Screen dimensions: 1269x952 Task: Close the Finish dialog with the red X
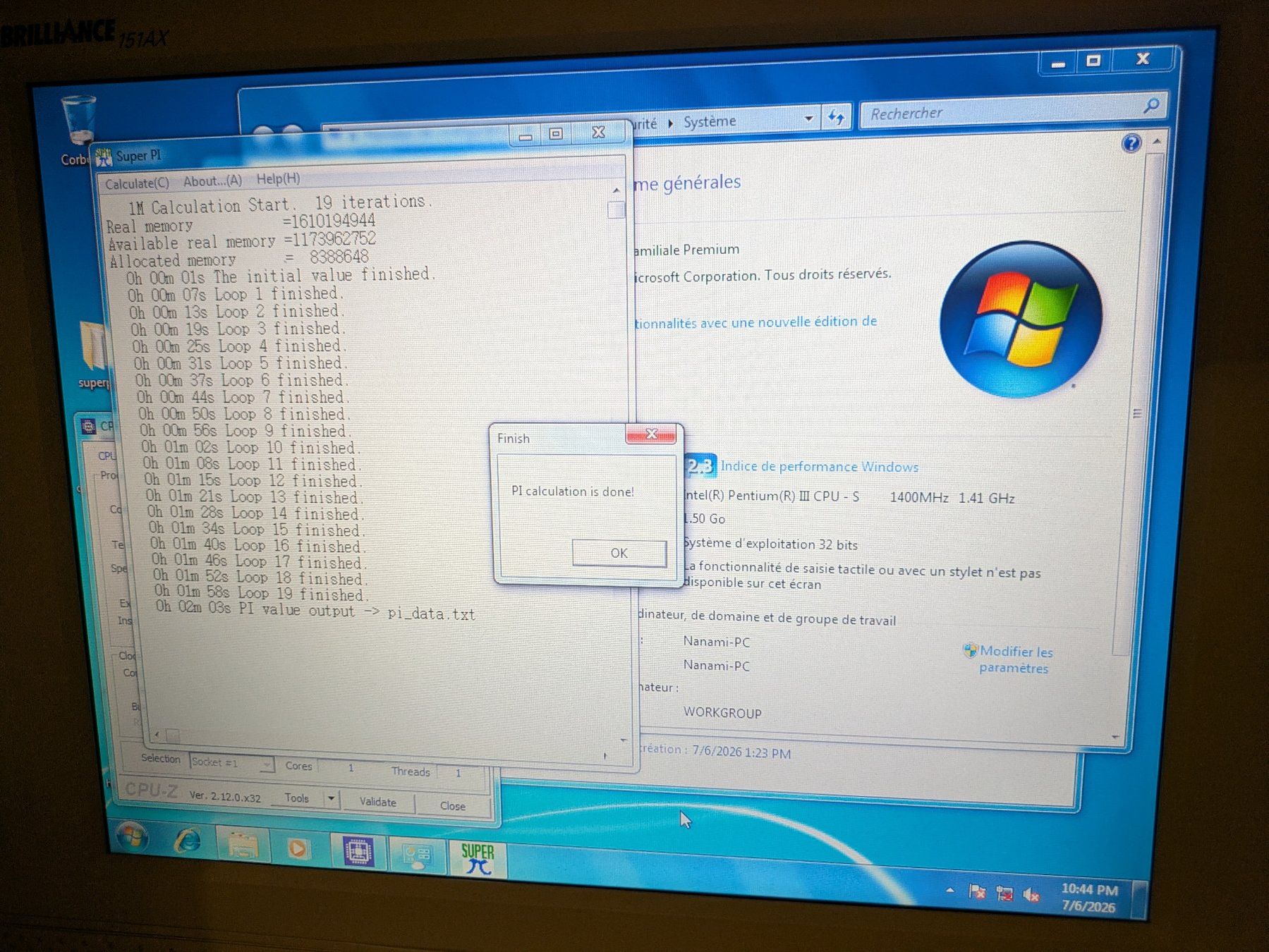pyautogui.click(x=651, y=434)
